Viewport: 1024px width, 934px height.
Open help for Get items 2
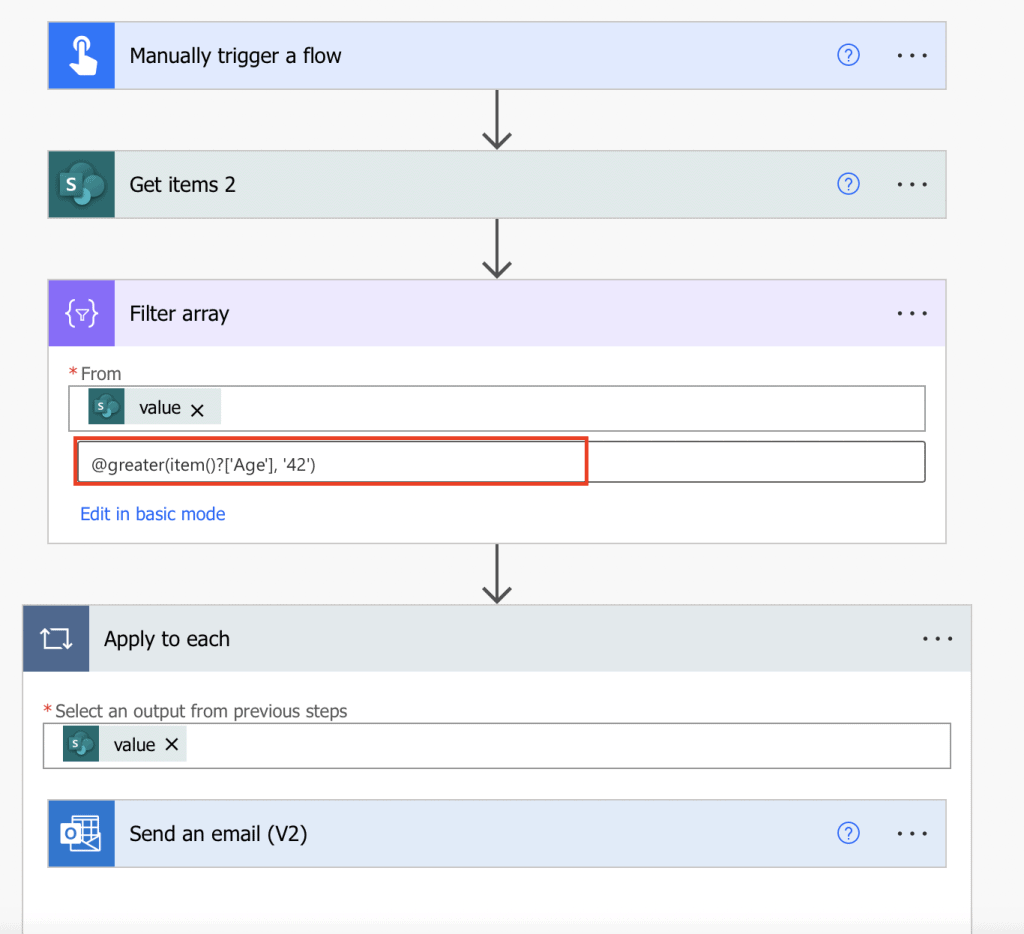848,184
